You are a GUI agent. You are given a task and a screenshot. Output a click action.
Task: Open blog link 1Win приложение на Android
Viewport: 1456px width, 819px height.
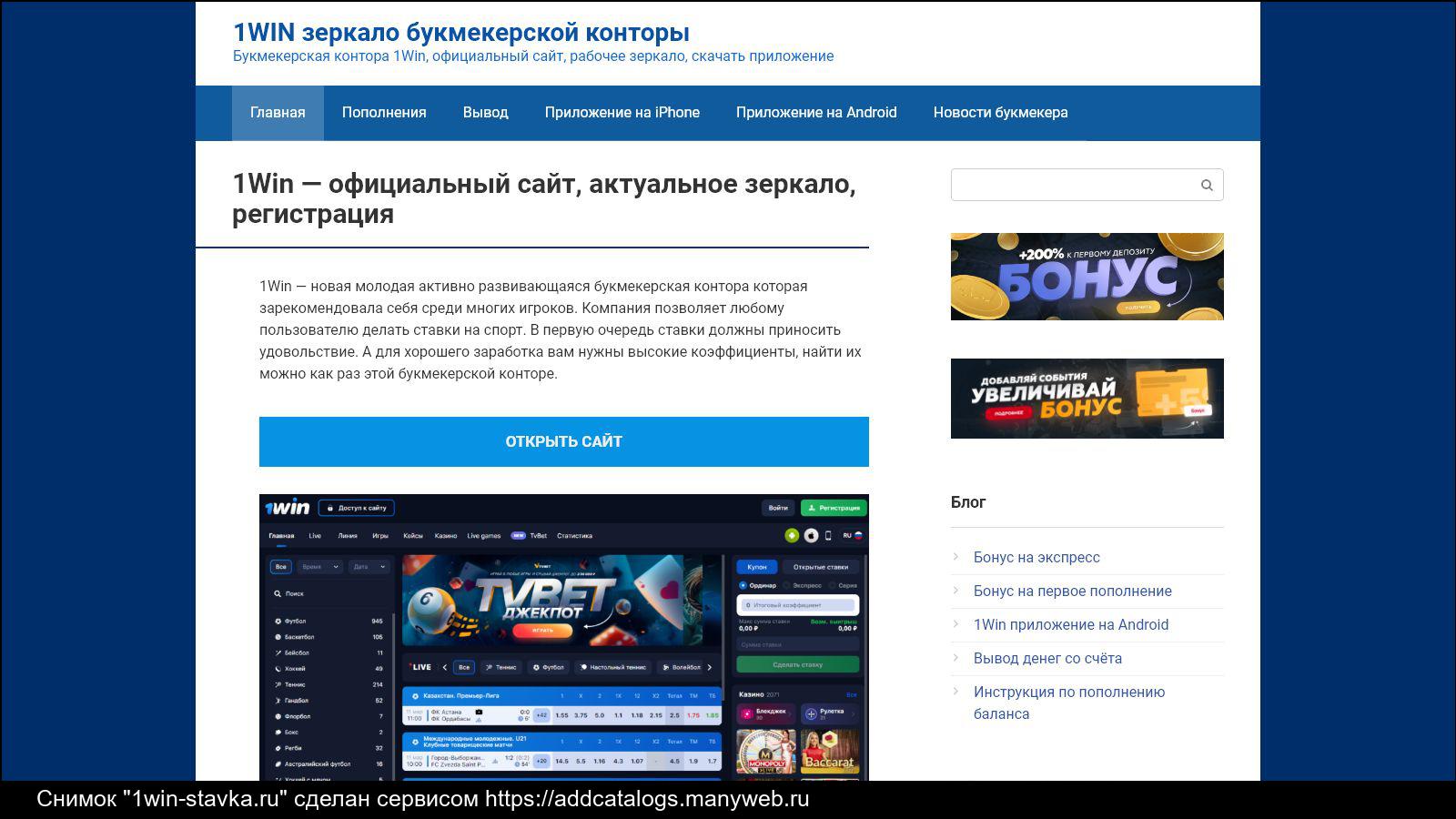pos(1071,624)
